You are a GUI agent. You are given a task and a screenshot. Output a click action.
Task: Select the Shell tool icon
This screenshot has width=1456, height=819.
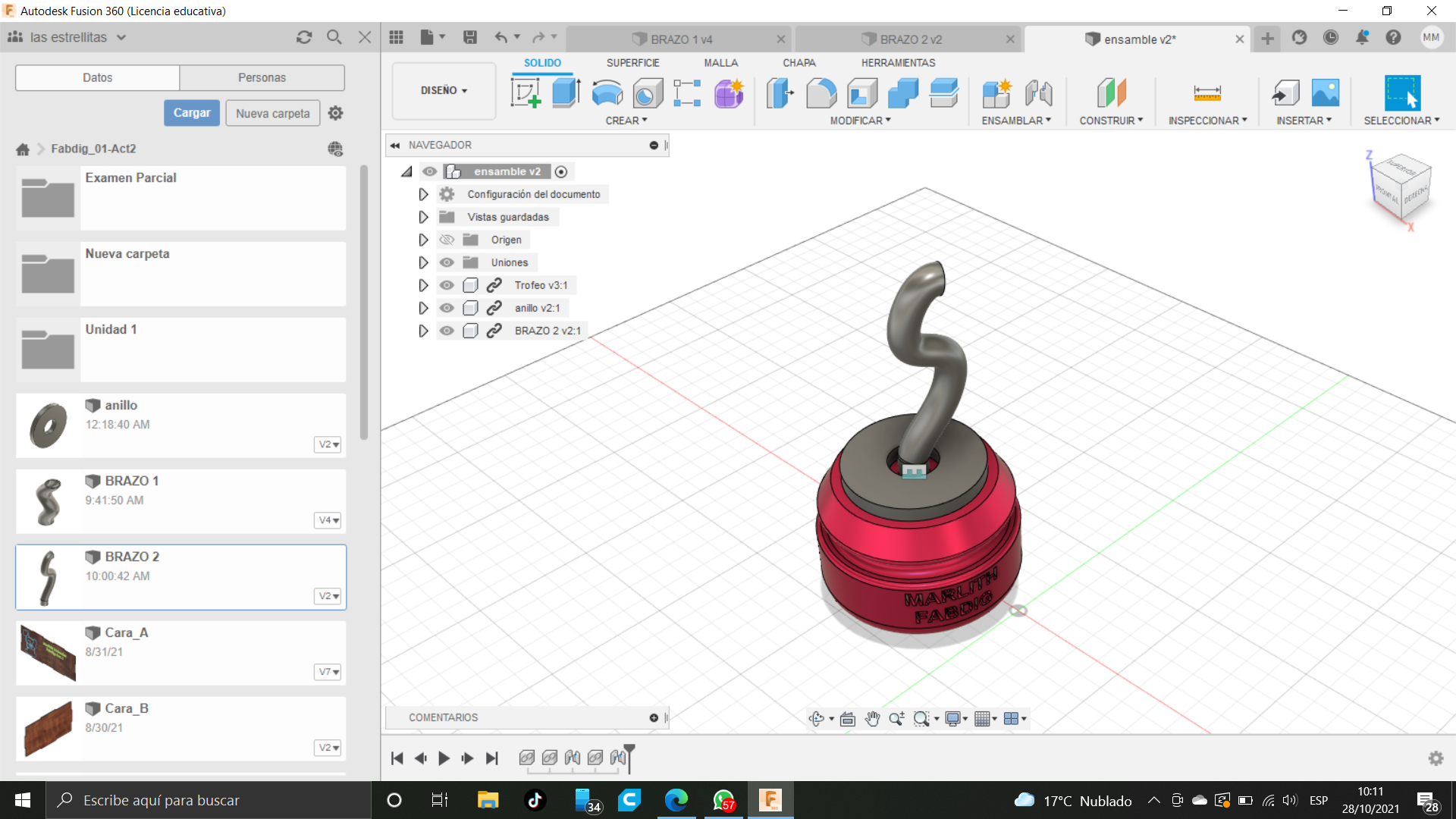click(x=862, y=93)
